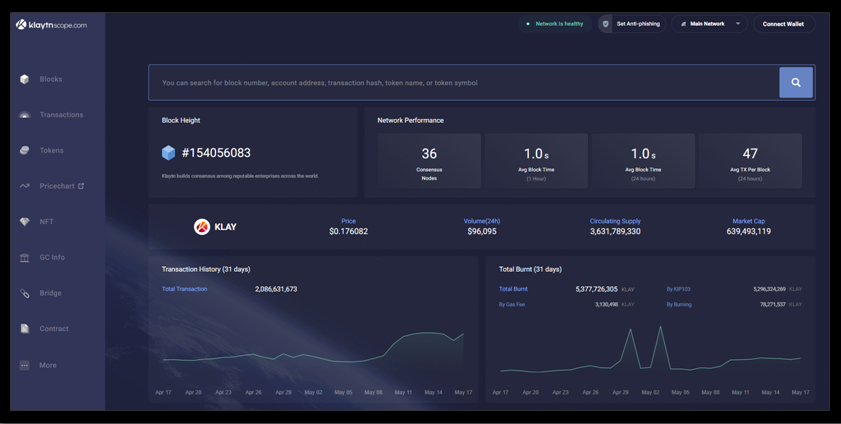This screenshot has width=841, height=424.
Task: Click the 36 Consensus Nodes card
Action: coord(429,161)
